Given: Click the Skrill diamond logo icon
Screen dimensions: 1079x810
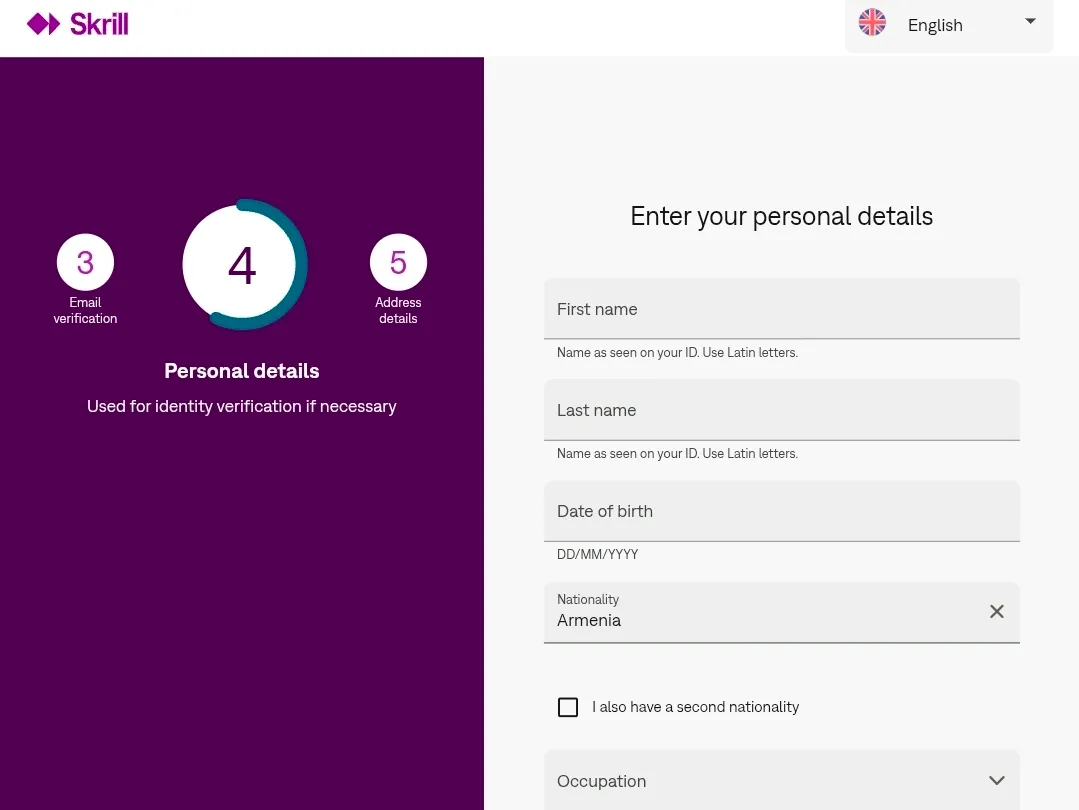Looking at the screenshot, I should tap(43, 24).
